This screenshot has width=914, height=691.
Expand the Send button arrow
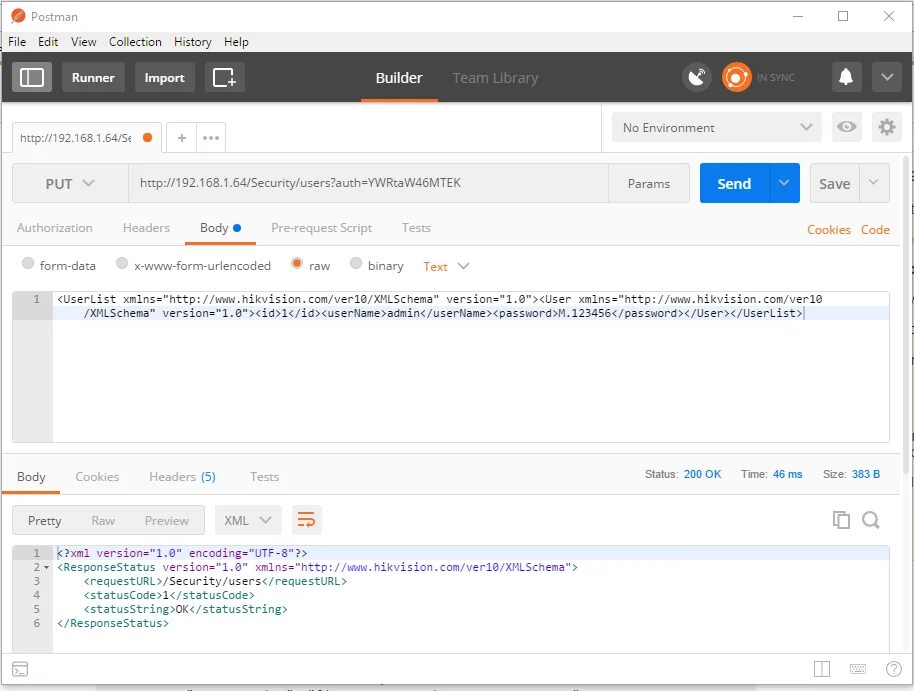784,183
